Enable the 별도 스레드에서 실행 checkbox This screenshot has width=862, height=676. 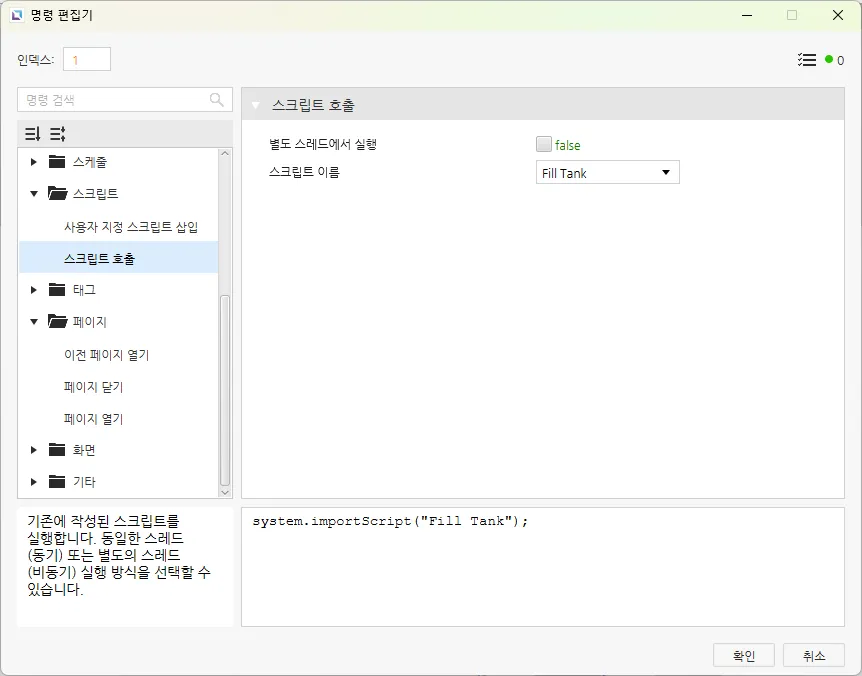[x=544, y=144]
